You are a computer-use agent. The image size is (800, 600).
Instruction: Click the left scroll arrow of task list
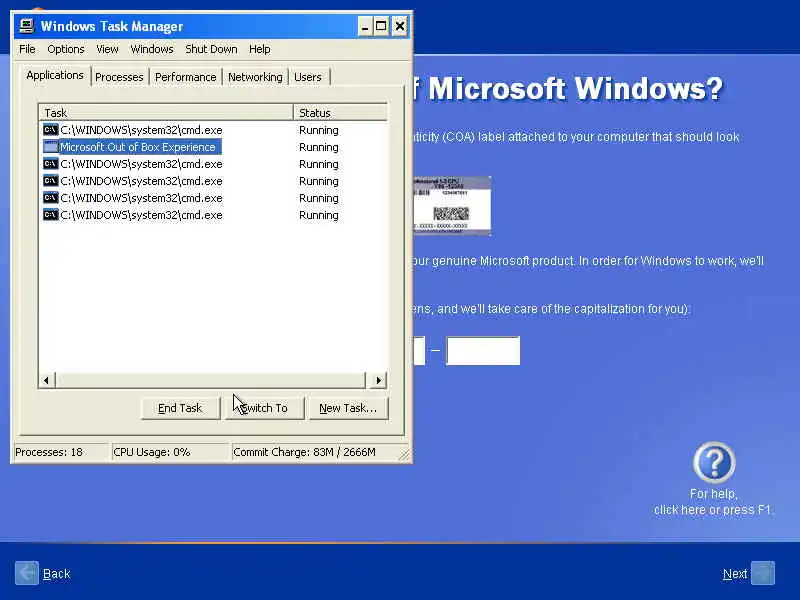(x=46, y=380)
